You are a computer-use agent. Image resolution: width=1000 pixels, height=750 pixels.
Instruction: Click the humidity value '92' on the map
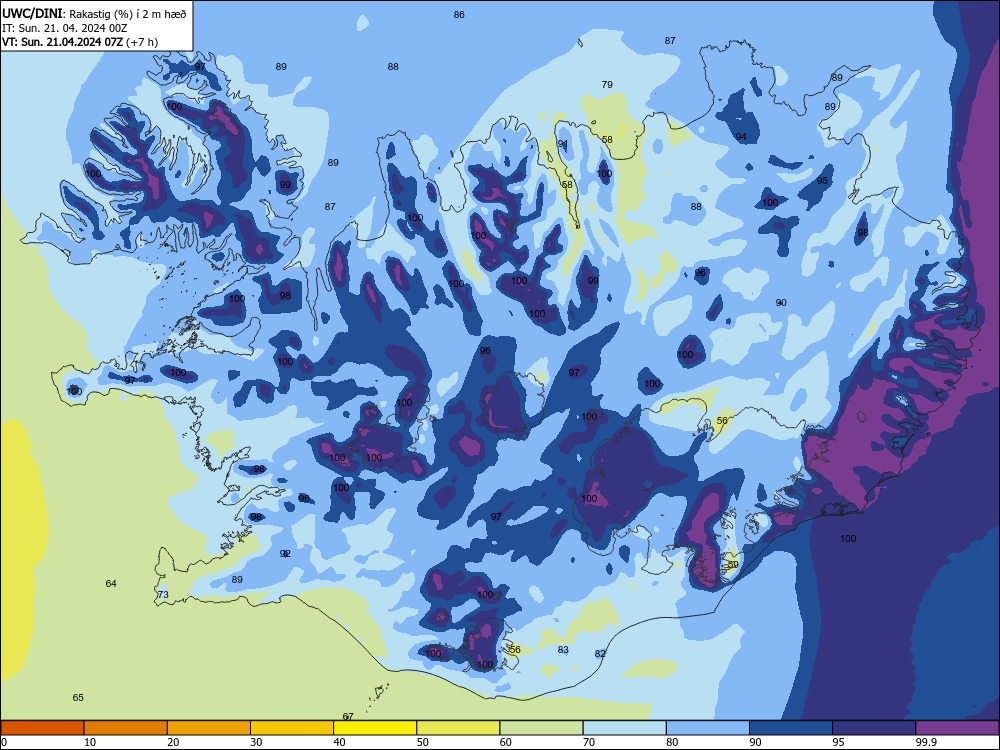pyautogui.click(x=286, y=554)
